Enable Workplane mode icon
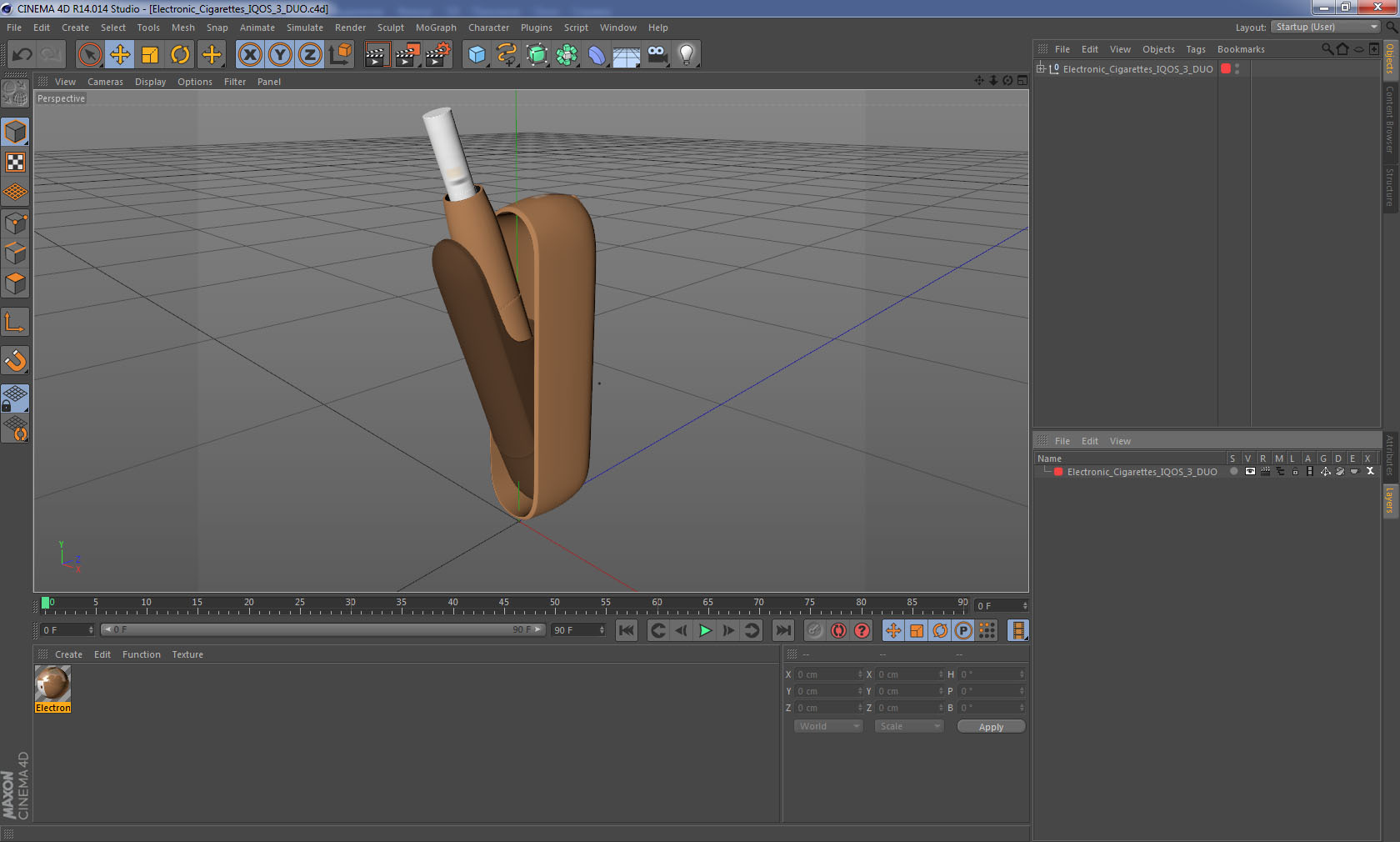This screenshot has height=842, width=1400. [x=15, y=193]
